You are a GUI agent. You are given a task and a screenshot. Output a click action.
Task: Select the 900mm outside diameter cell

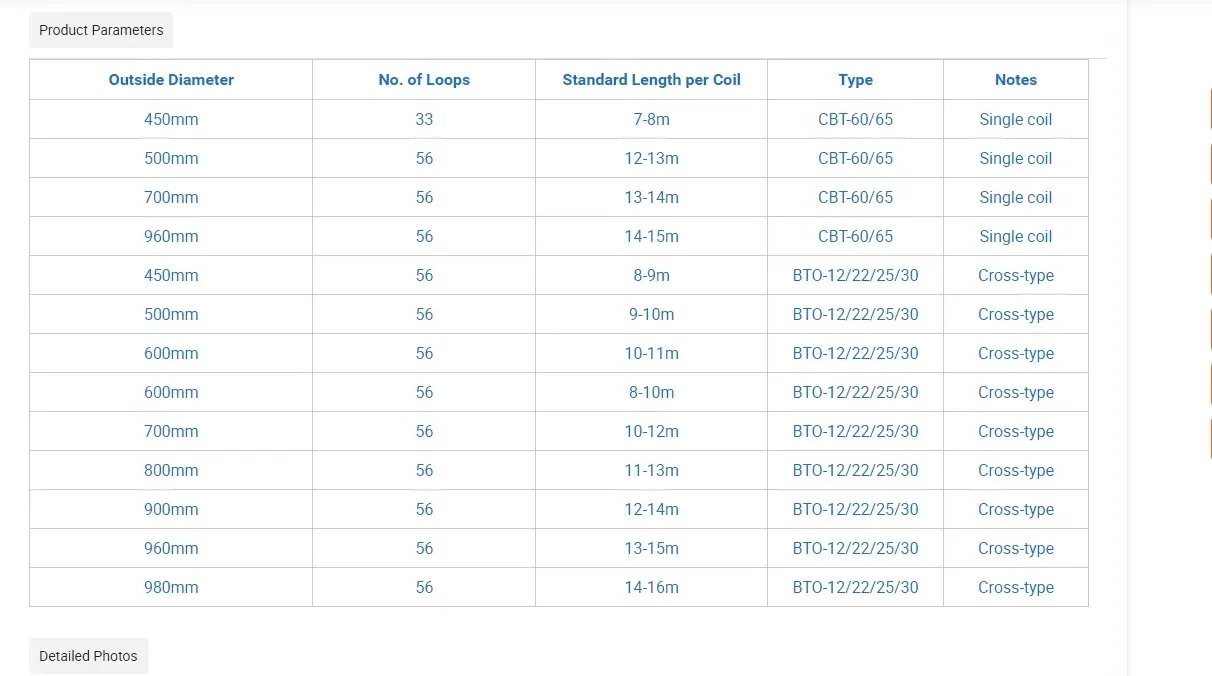point(171,509)
